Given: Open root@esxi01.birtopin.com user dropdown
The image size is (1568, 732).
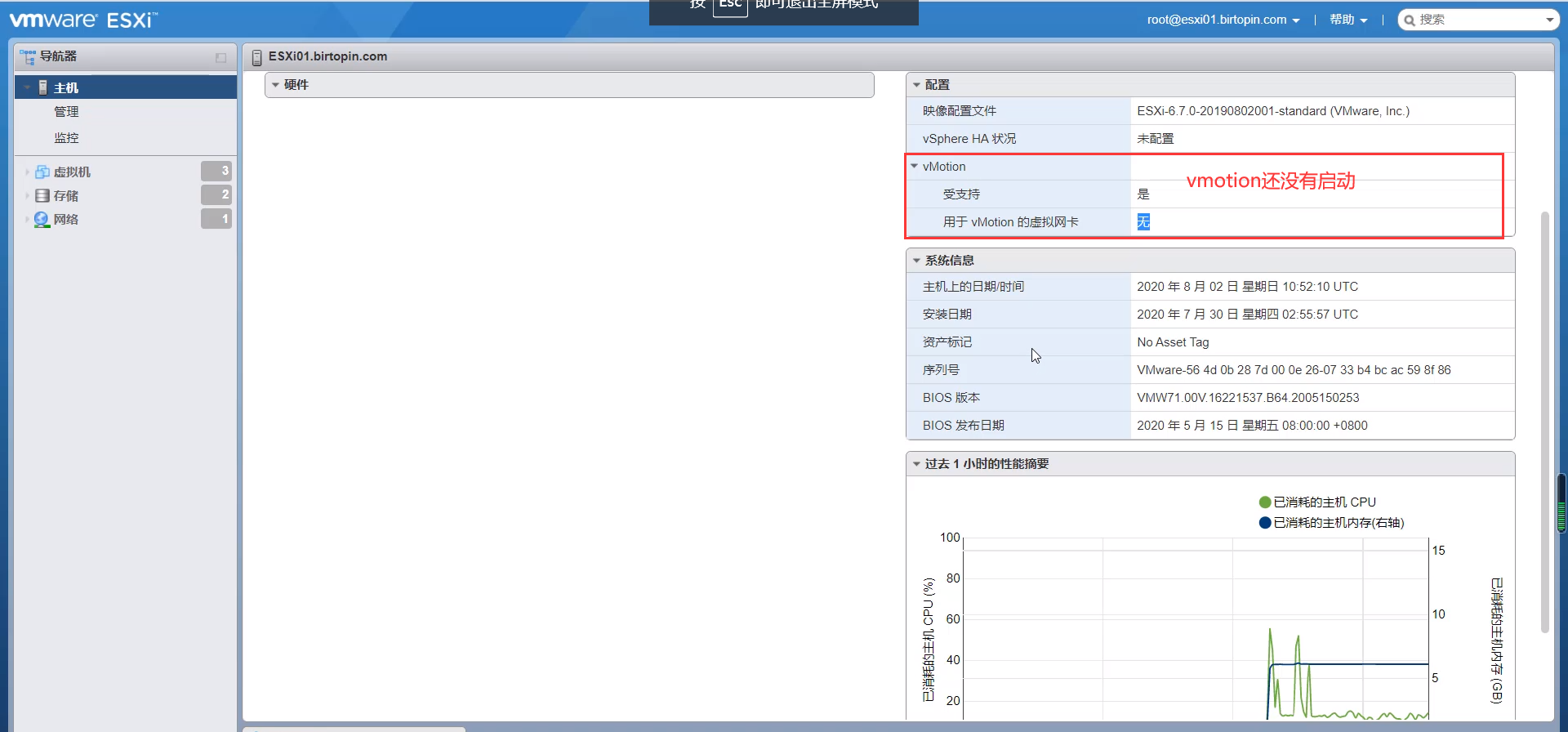Looking at the screenshot, I should coord(1223,20).
